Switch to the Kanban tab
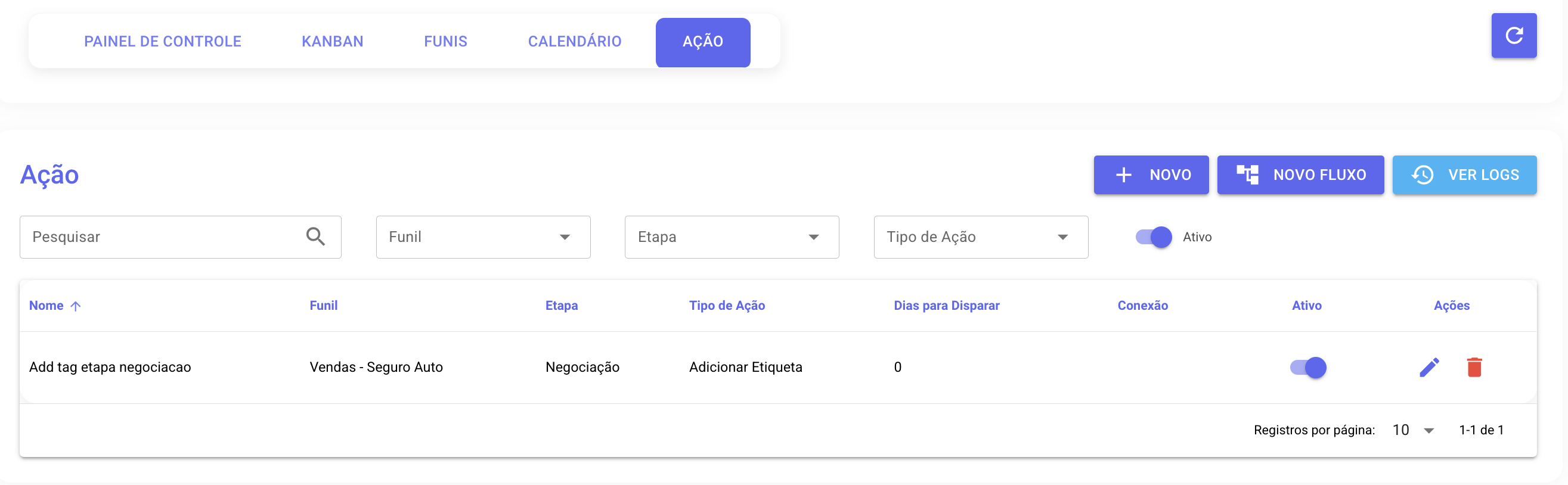The width and height of the screenshot is (1568, 485). 332,41
